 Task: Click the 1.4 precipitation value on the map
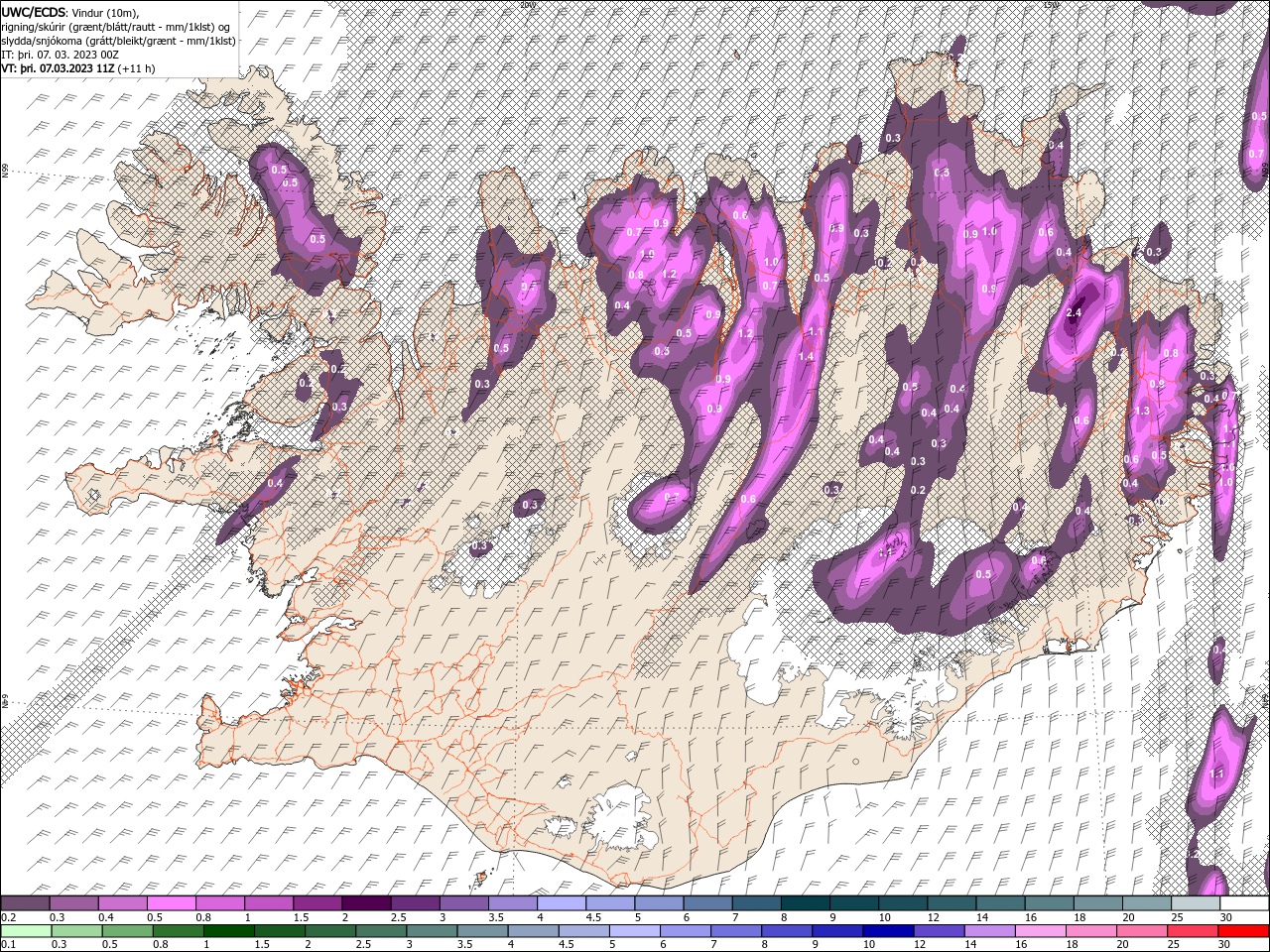807,357
